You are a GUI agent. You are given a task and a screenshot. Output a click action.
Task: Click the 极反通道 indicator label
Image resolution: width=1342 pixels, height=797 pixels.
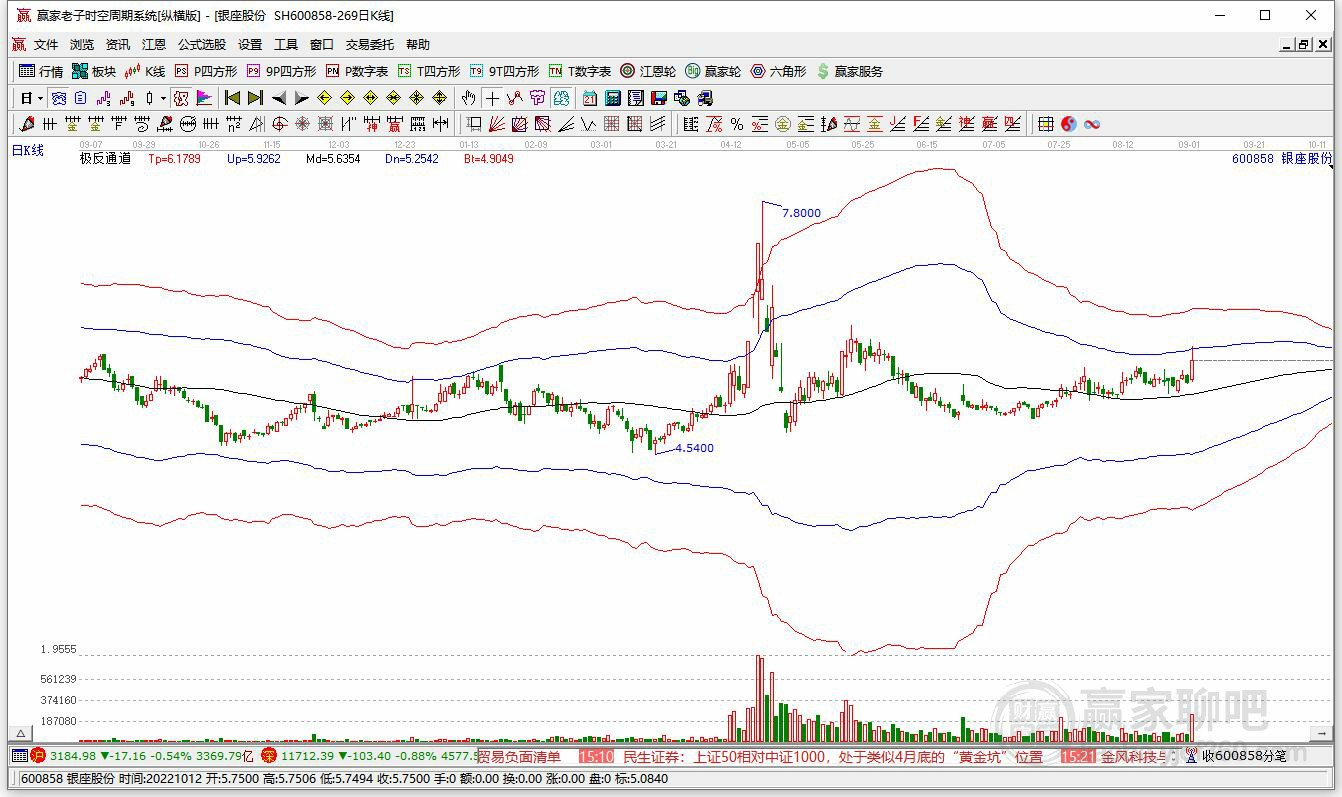105,158
